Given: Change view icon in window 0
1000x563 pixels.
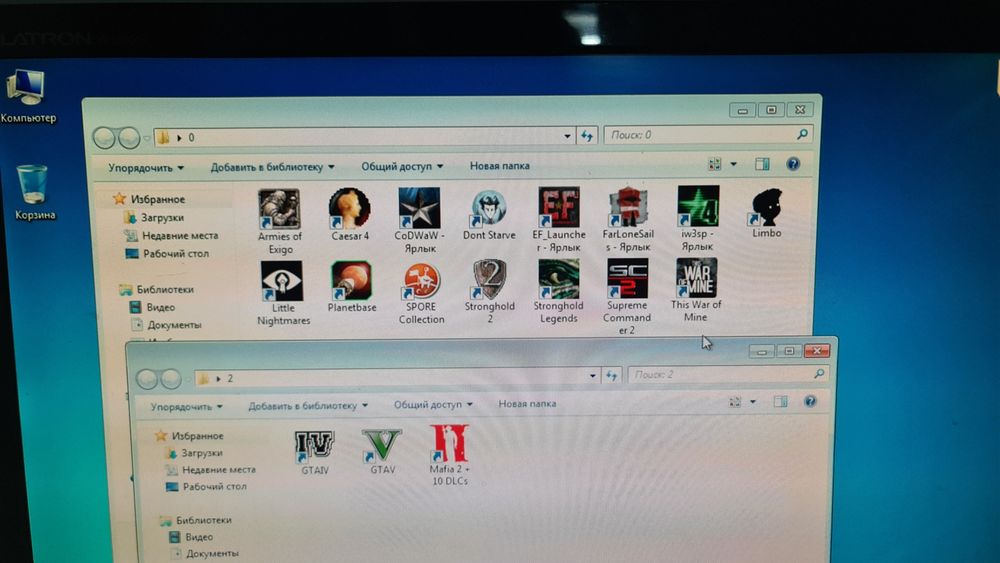Looking at the screenshot, I should pos(715,165).
